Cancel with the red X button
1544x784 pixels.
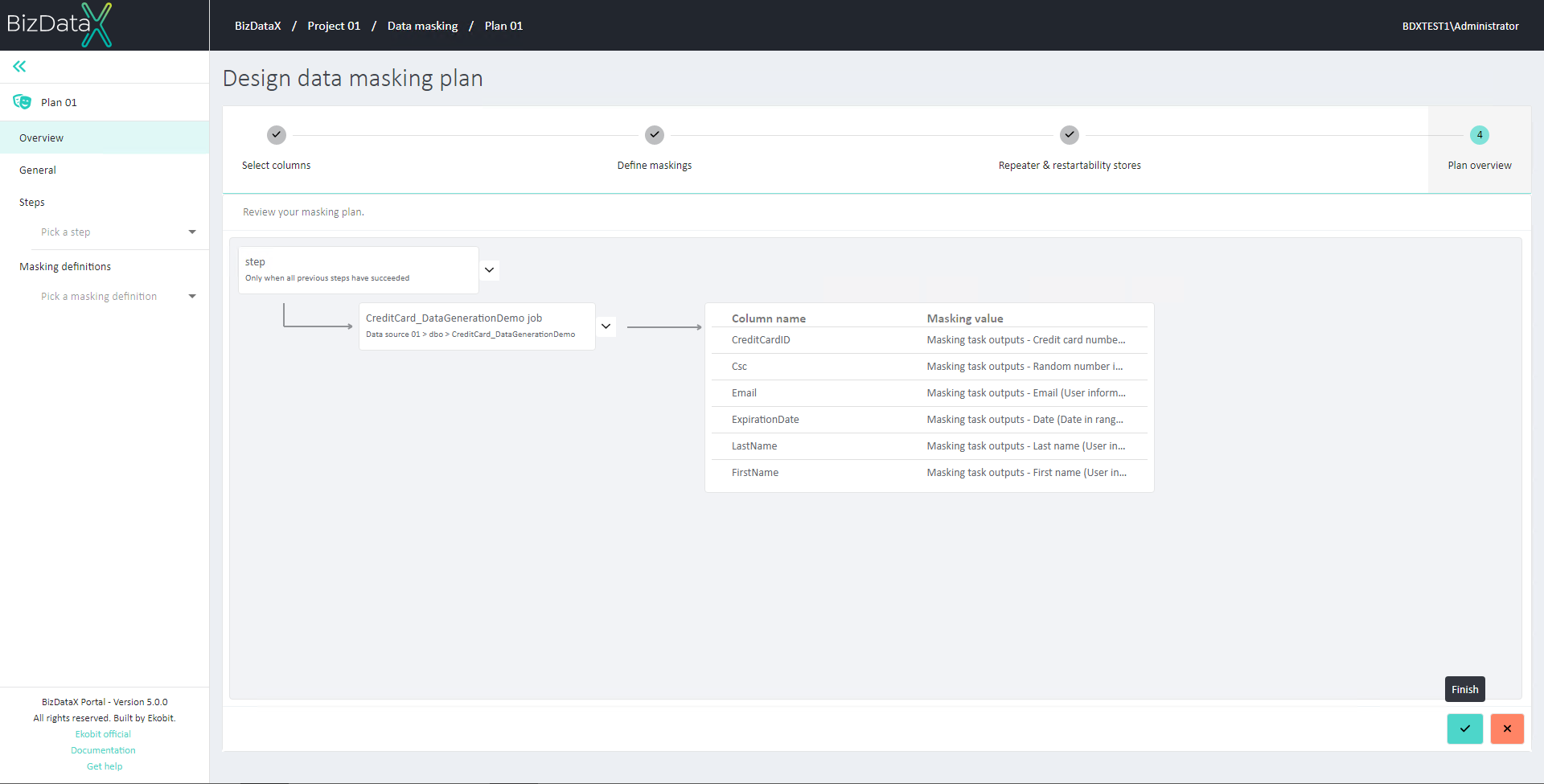(1507, 729)
